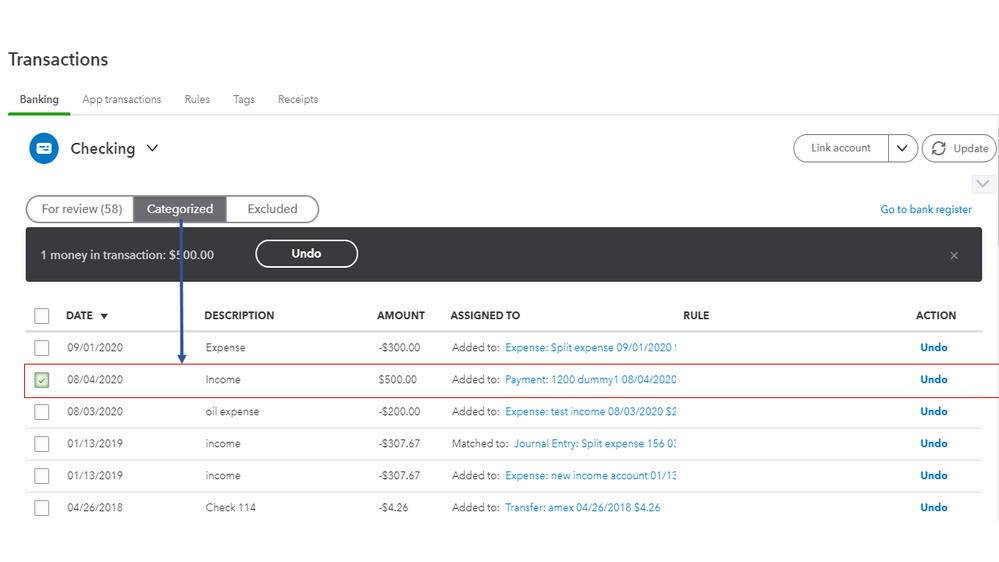Check the box for 04/26/2018 Check 114
999x562 pixels.
(x=42, y=508)
